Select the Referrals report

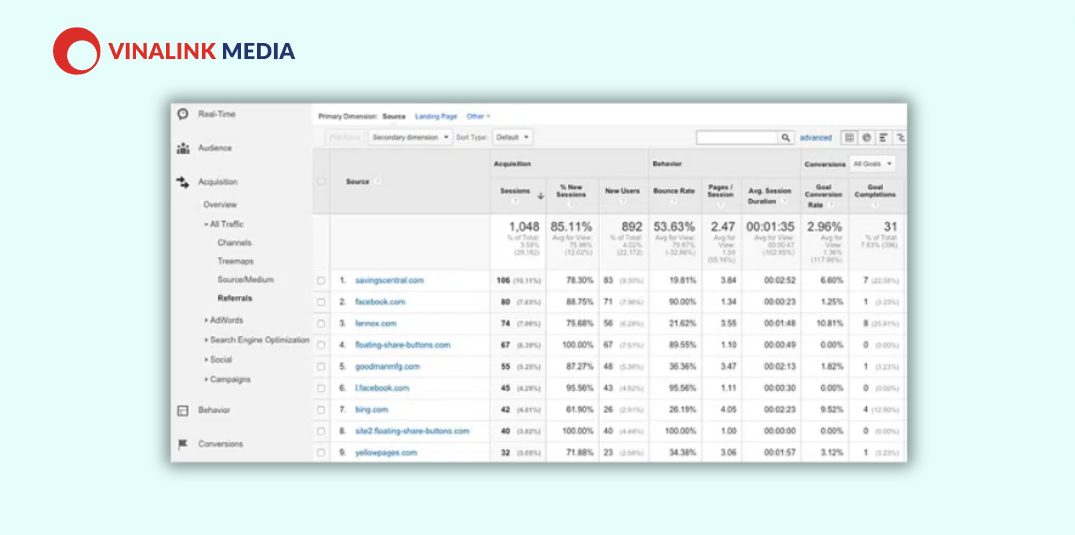pyautogui.click(x=234, y=298)
